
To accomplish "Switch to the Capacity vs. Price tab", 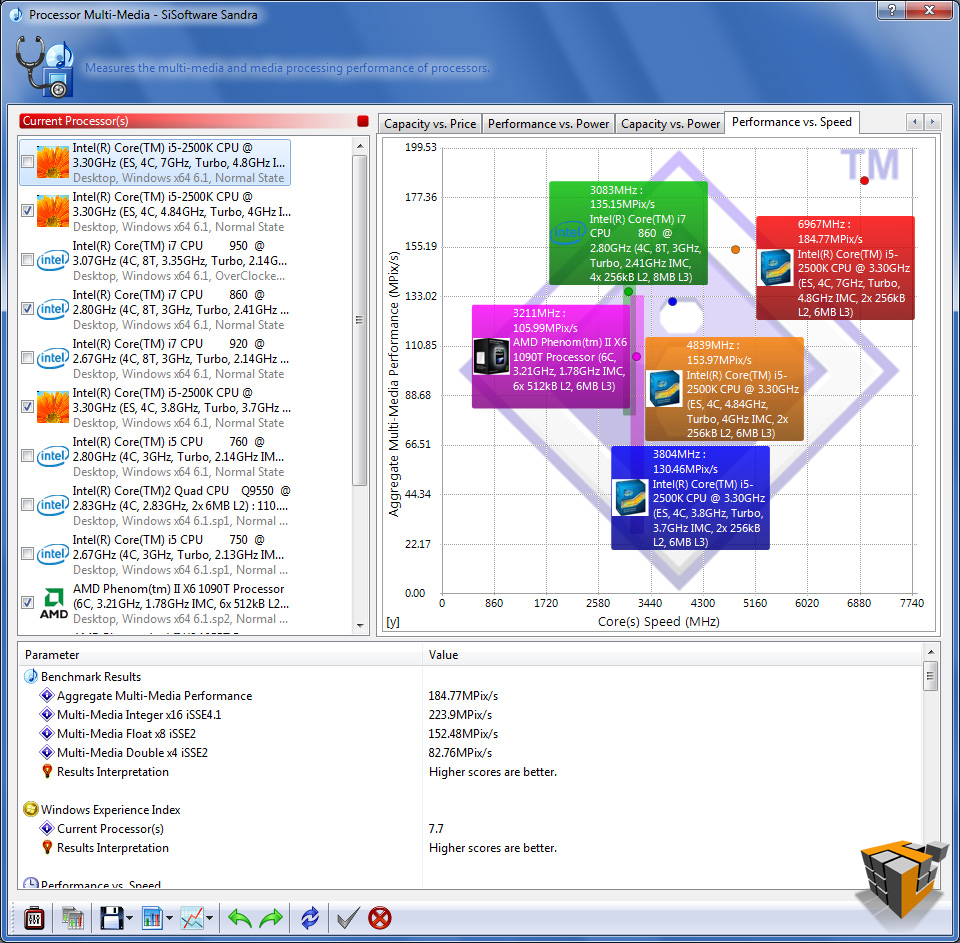I will (430, 124).
